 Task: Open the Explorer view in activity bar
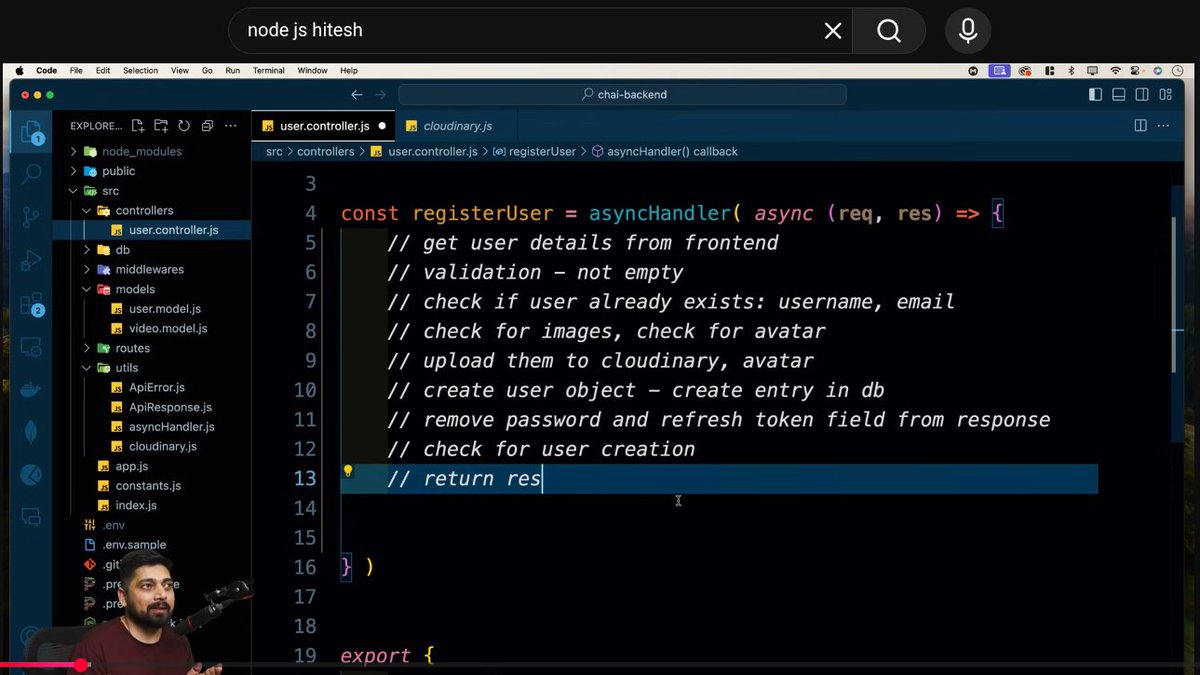click(32, 132)
